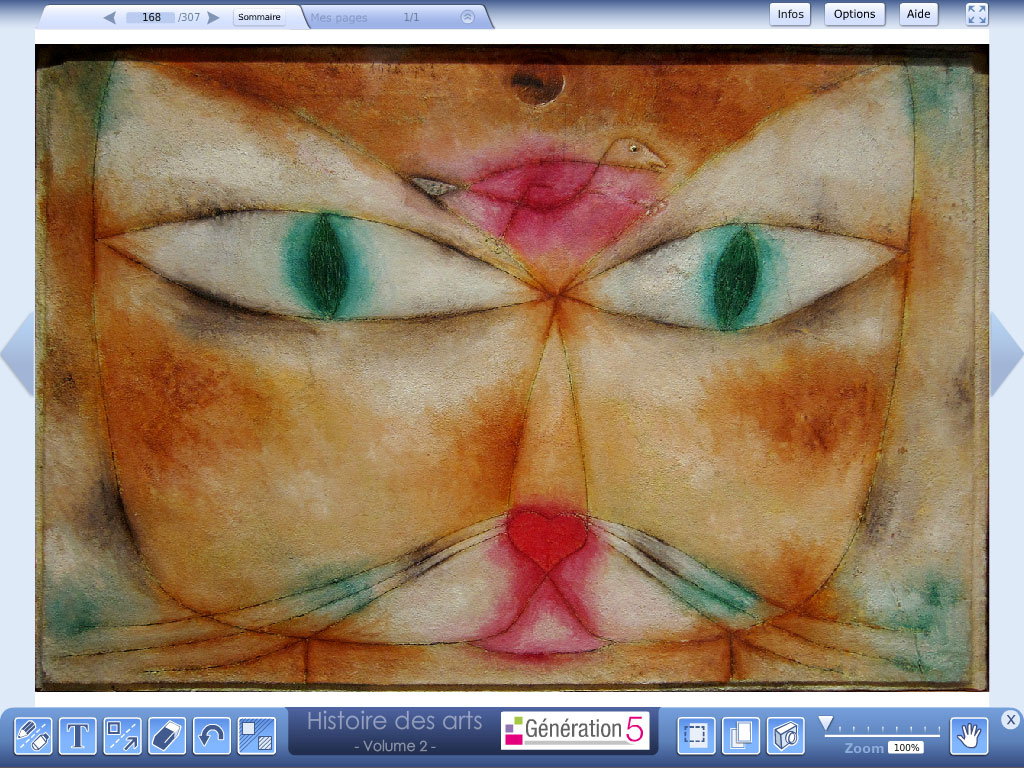Select the Text tool
Viewport: 1024px width, 768px height.
(77, 736)
